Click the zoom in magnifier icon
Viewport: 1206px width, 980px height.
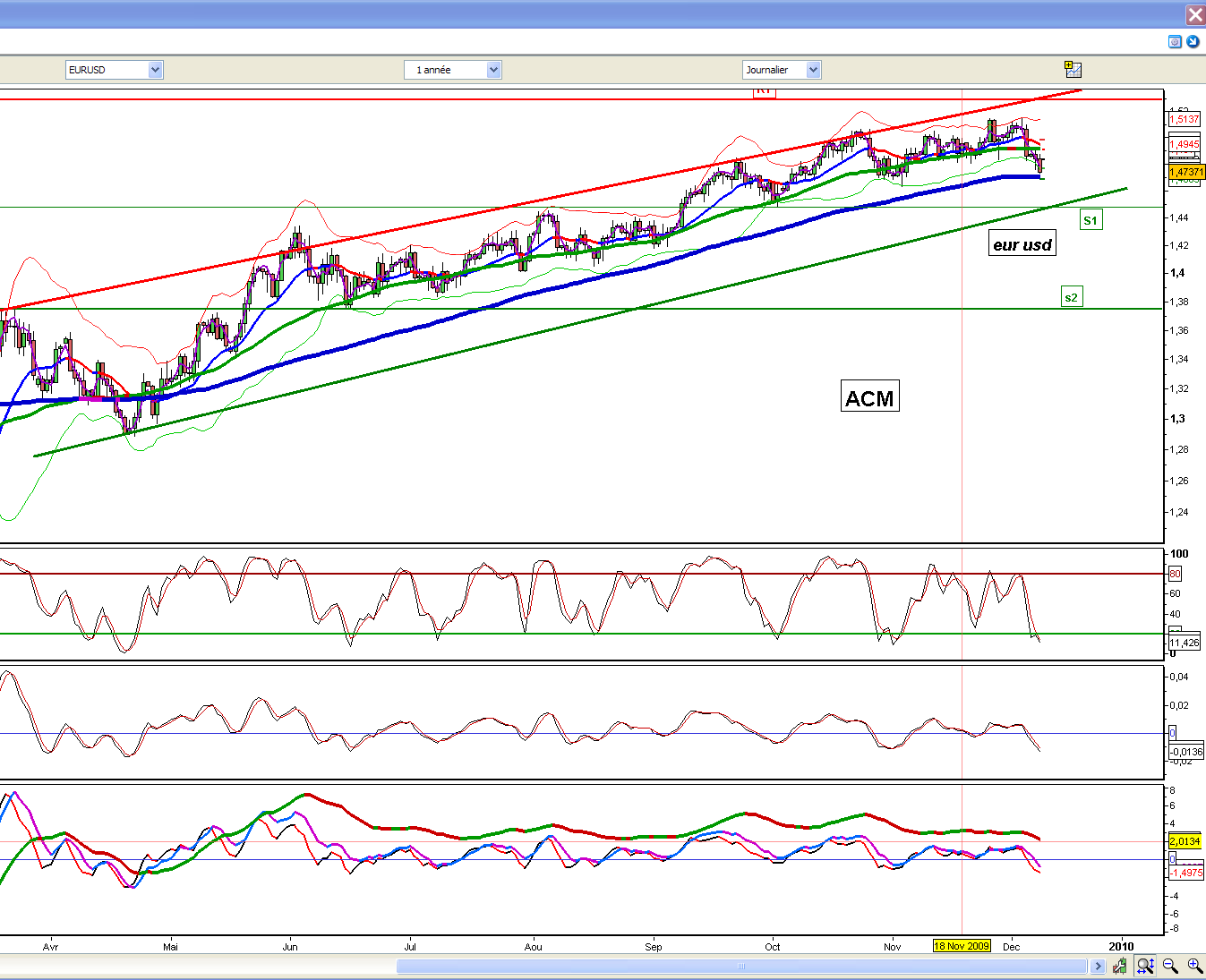coord(1194,966)
